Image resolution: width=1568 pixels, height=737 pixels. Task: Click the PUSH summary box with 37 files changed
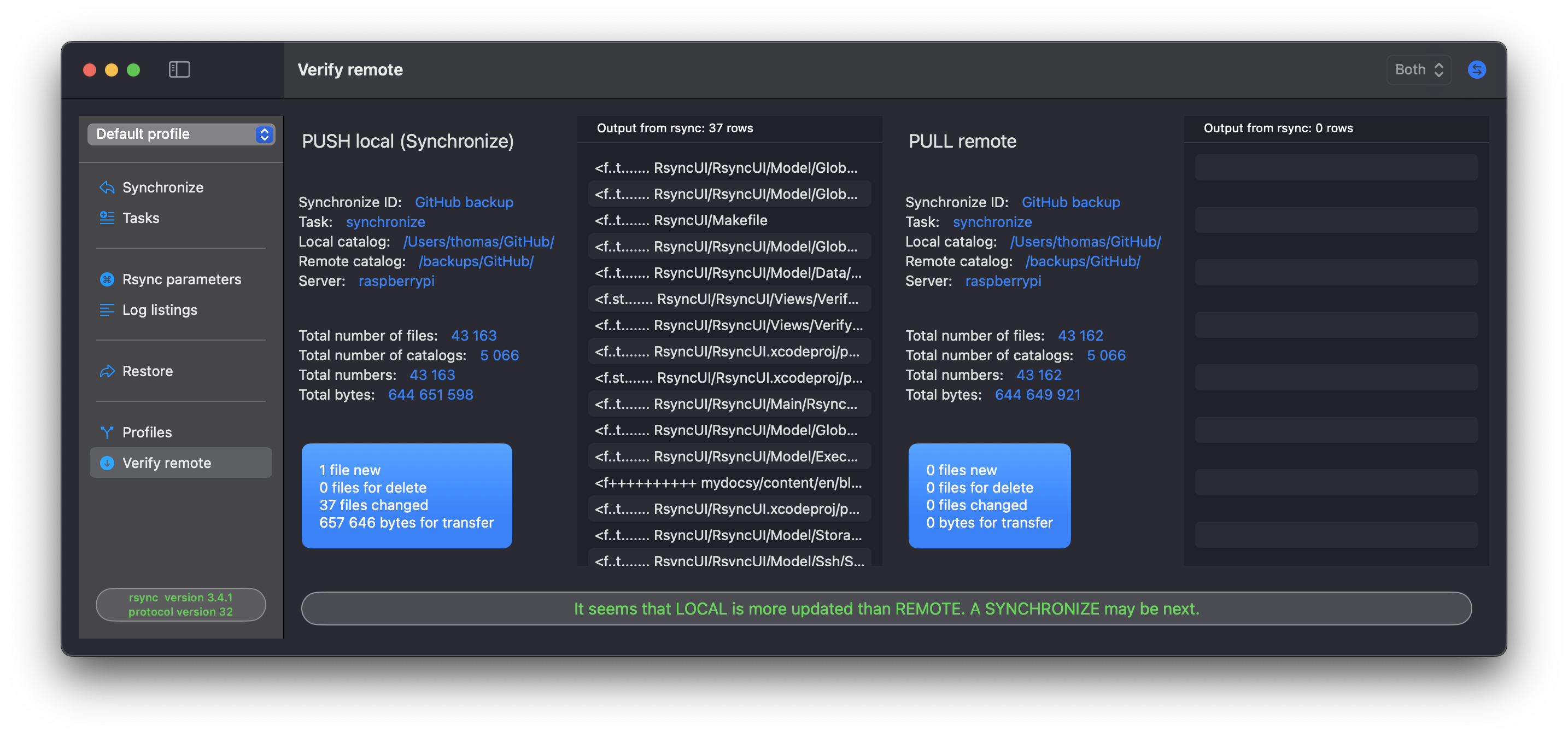point(407,495)
